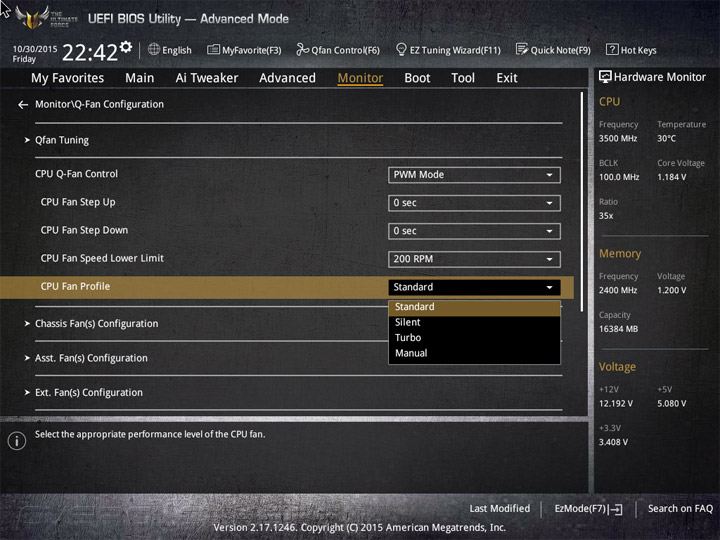Viewport: 720px width, 540px height.
Task: Click +3.3V reading 3.408 V
Action: coord(613,442)
